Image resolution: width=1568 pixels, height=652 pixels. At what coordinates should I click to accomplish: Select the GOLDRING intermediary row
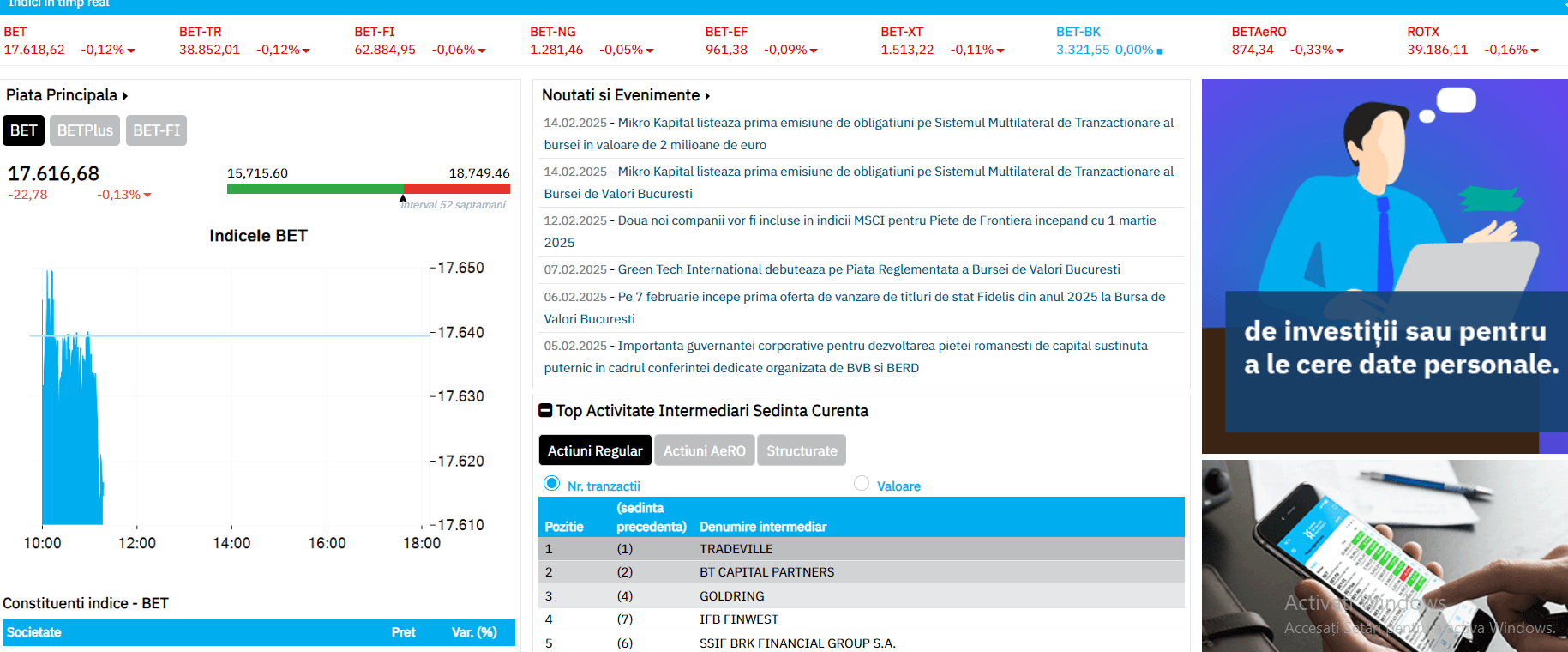(862, 596)
